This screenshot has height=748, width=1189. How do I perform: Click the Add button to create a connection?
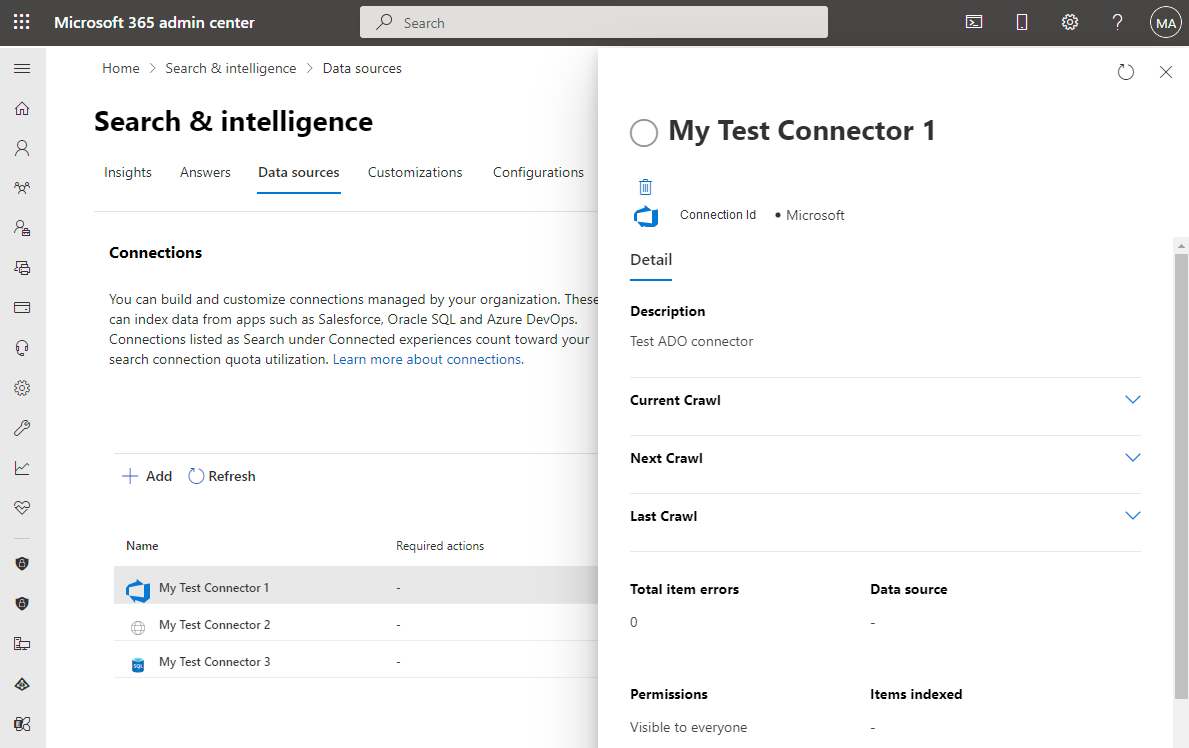[146, 475]
